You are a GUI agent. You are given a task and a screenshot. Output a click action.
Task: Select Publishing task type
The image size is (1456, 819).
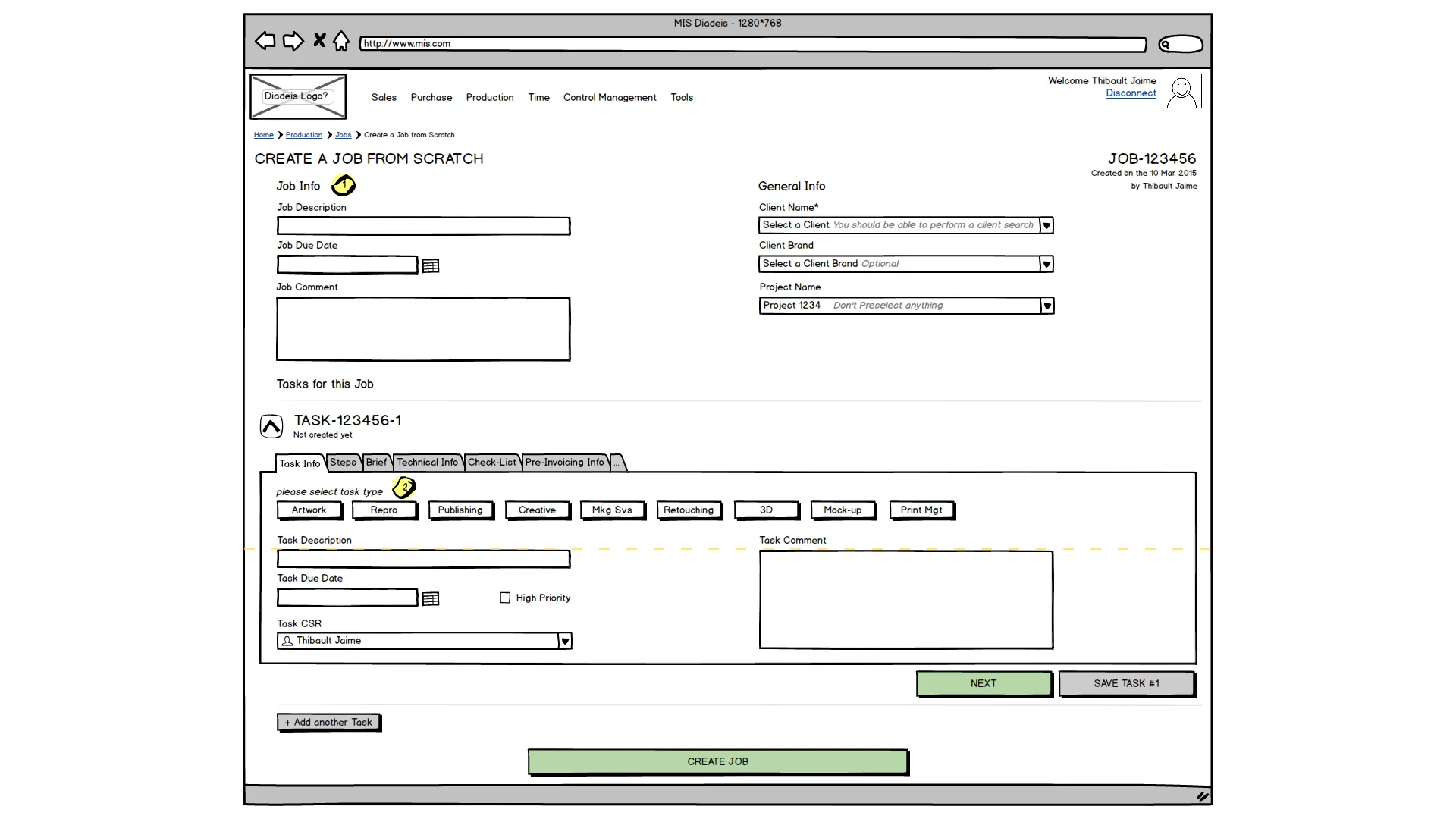pyautogui.click(x=460, y=510)
